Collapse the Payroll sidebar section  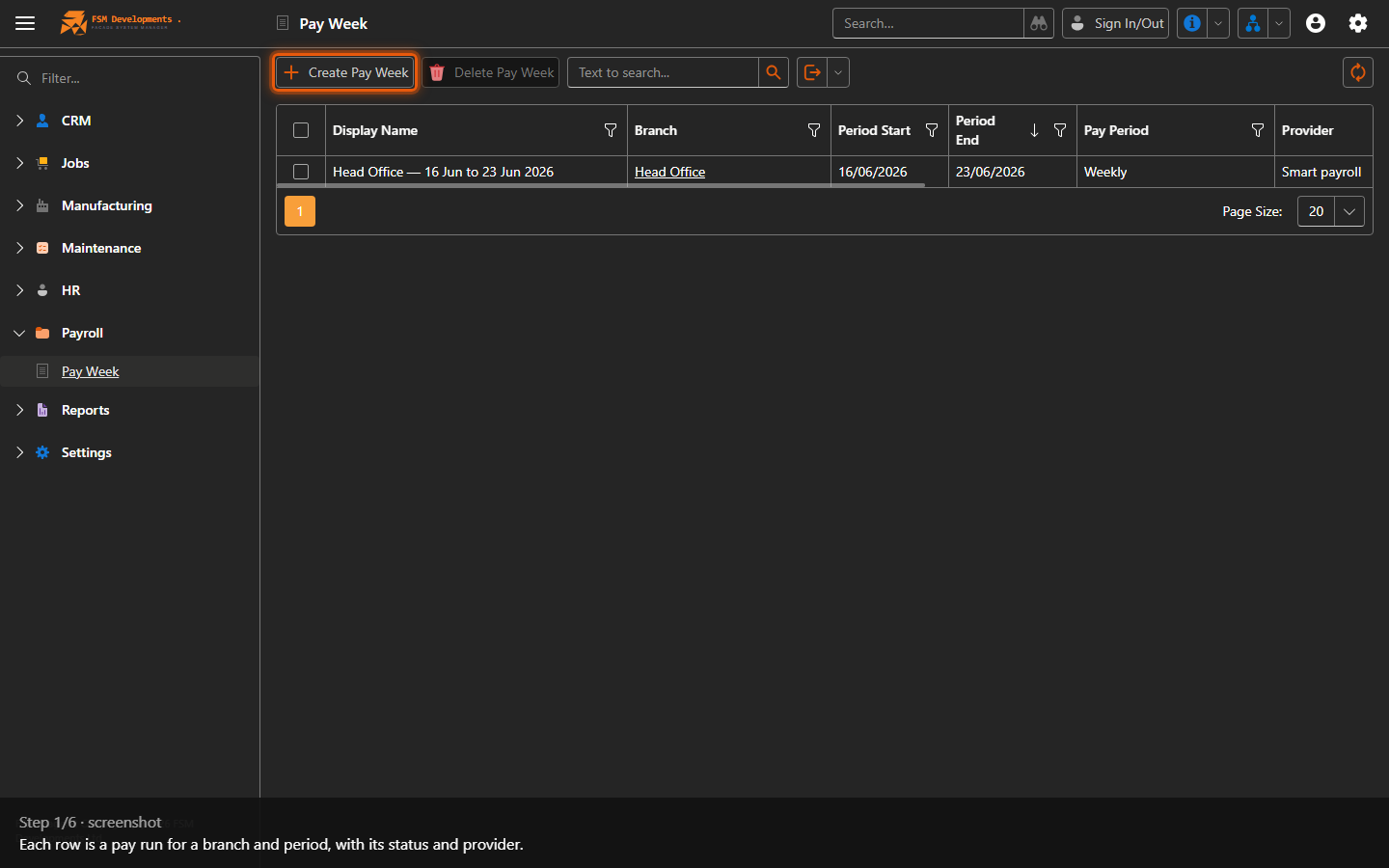click(19, 333)
